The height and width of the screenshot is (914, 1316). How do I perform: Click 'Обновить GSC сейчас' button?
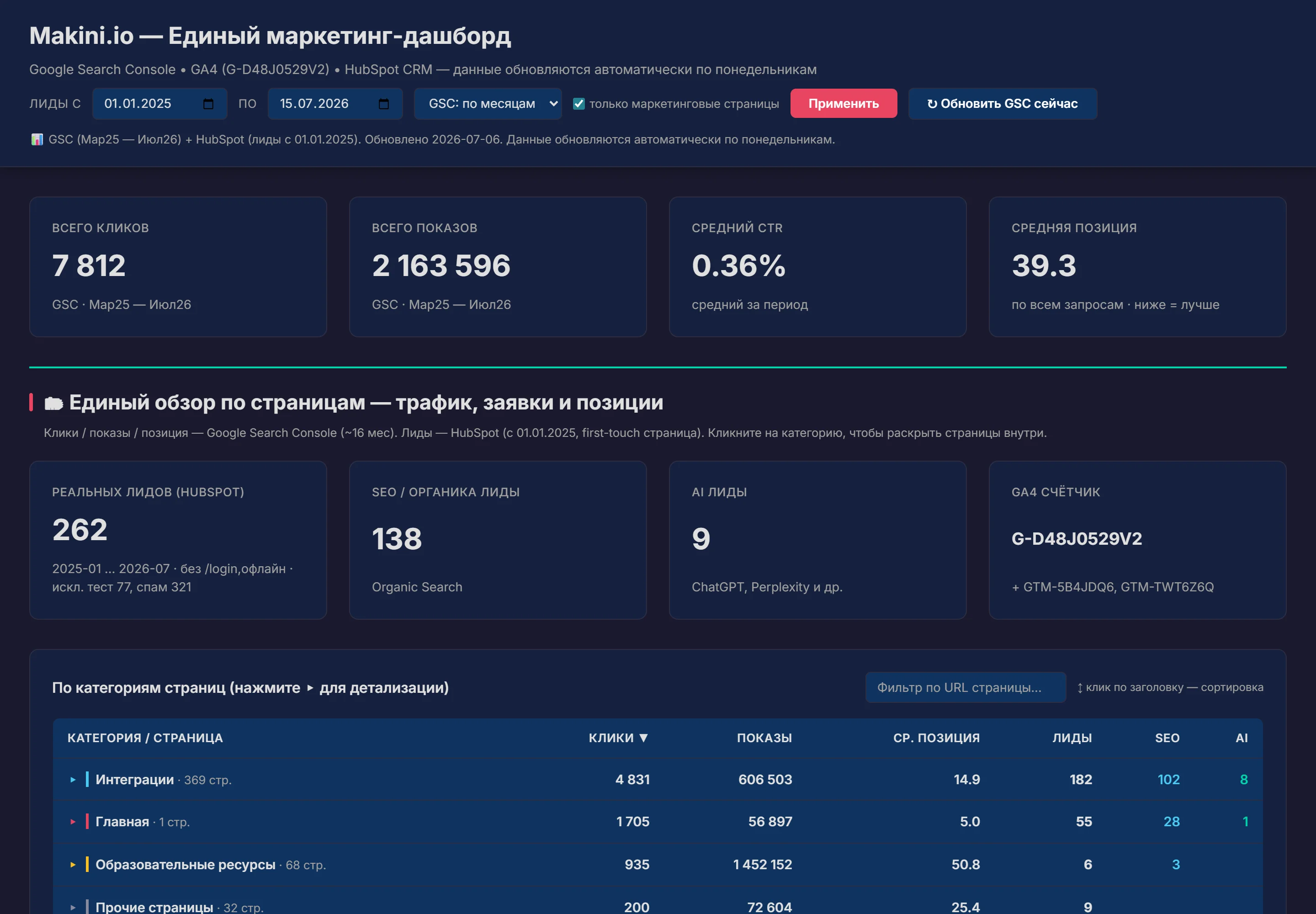[x=1003, y=104]
